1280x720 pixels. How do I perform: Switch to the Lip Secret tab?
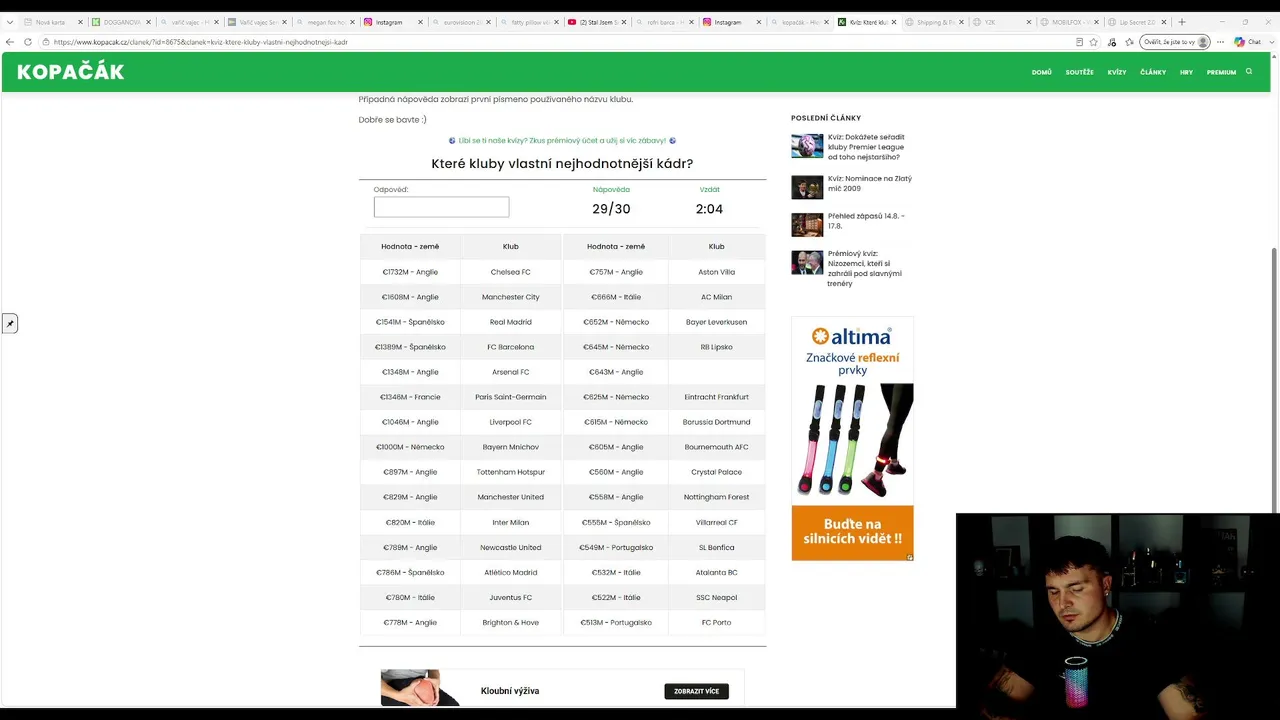[x=1138, y=22]
